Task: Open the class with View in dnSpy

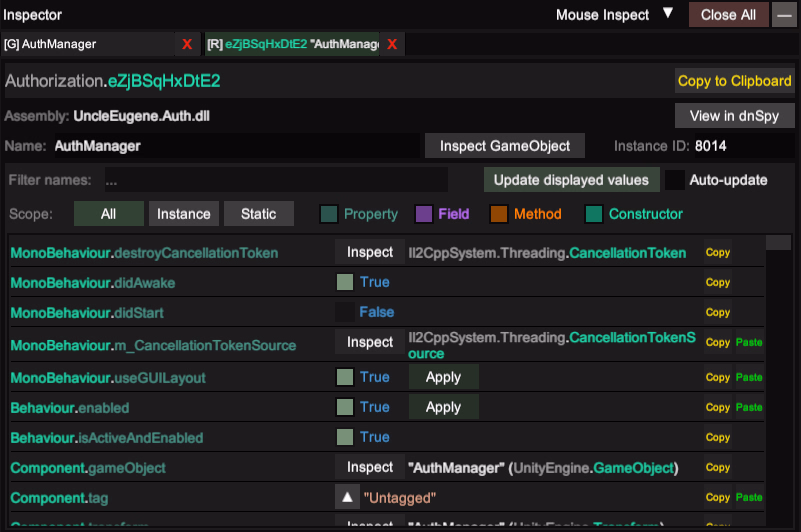Action: [x=734, y=116]
